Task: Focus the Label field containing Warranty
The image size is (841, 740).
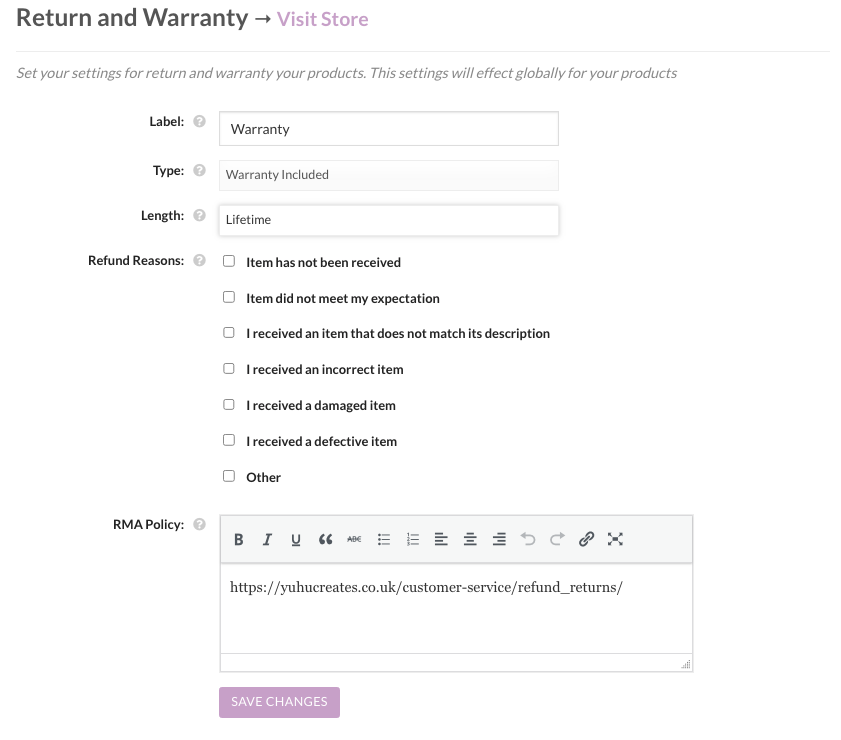Action: (x=389, y=129)
